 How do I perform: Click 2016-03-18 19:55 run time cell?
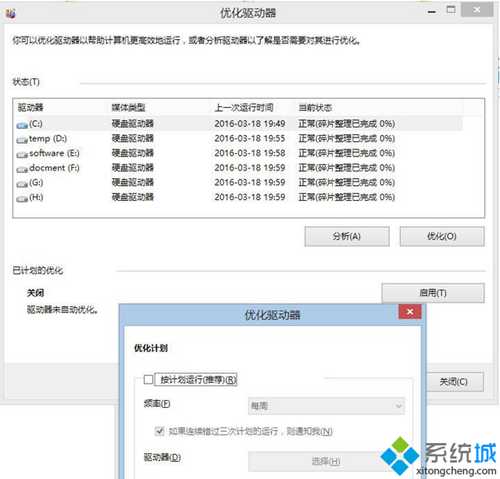point(250,138)
